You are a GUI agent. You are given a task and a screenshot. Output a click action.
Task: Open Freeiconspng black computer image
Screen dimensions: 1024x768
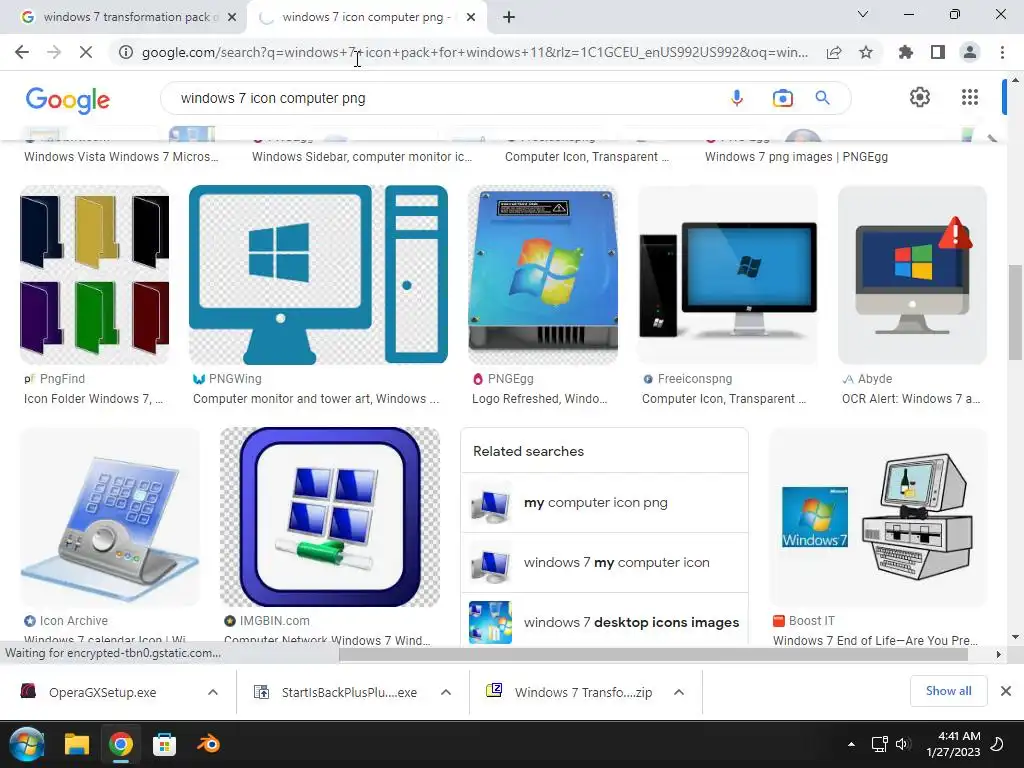(x=728, y=275)
